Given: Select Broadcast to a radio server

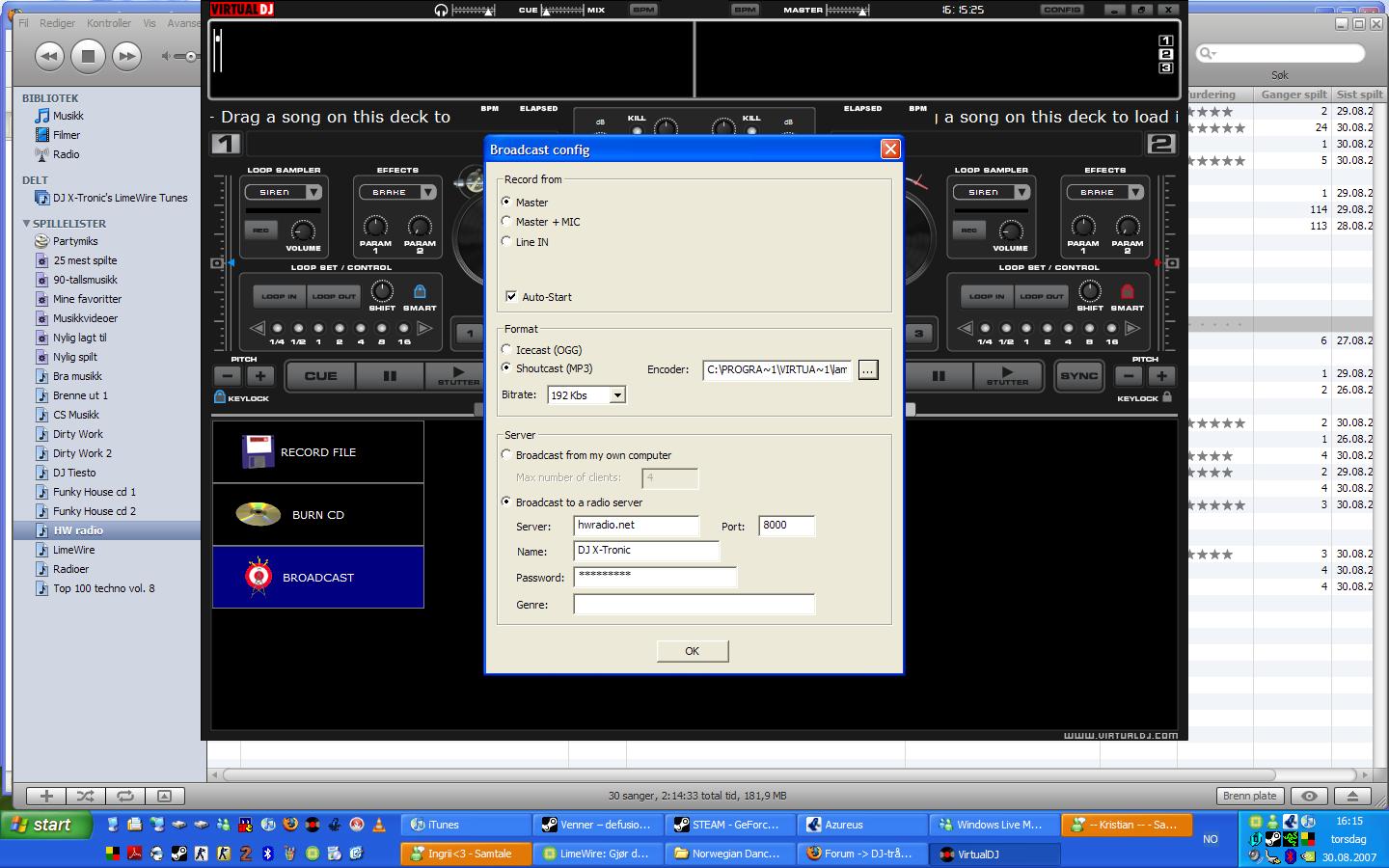Looking at the screenshot, I should (507, 502).
